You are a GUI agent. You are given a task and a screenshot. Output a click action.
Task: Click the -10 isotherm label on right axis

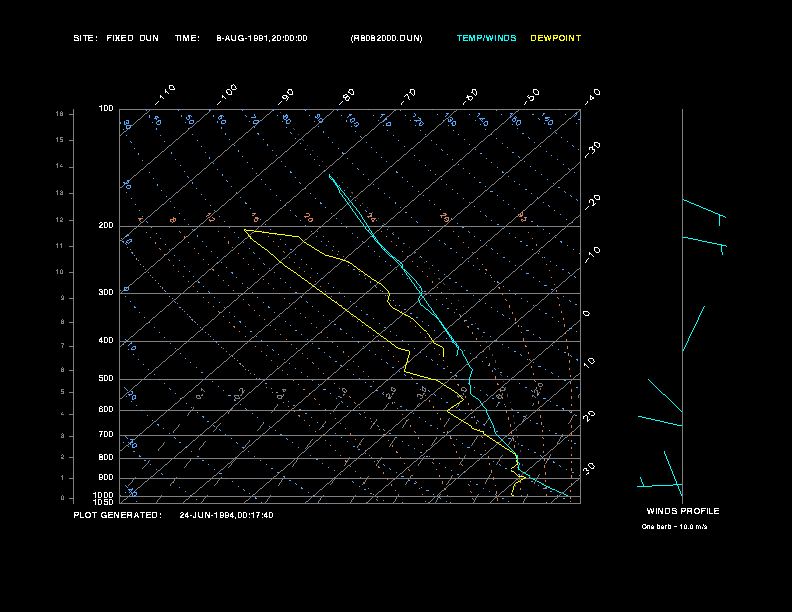coord(592,254)
